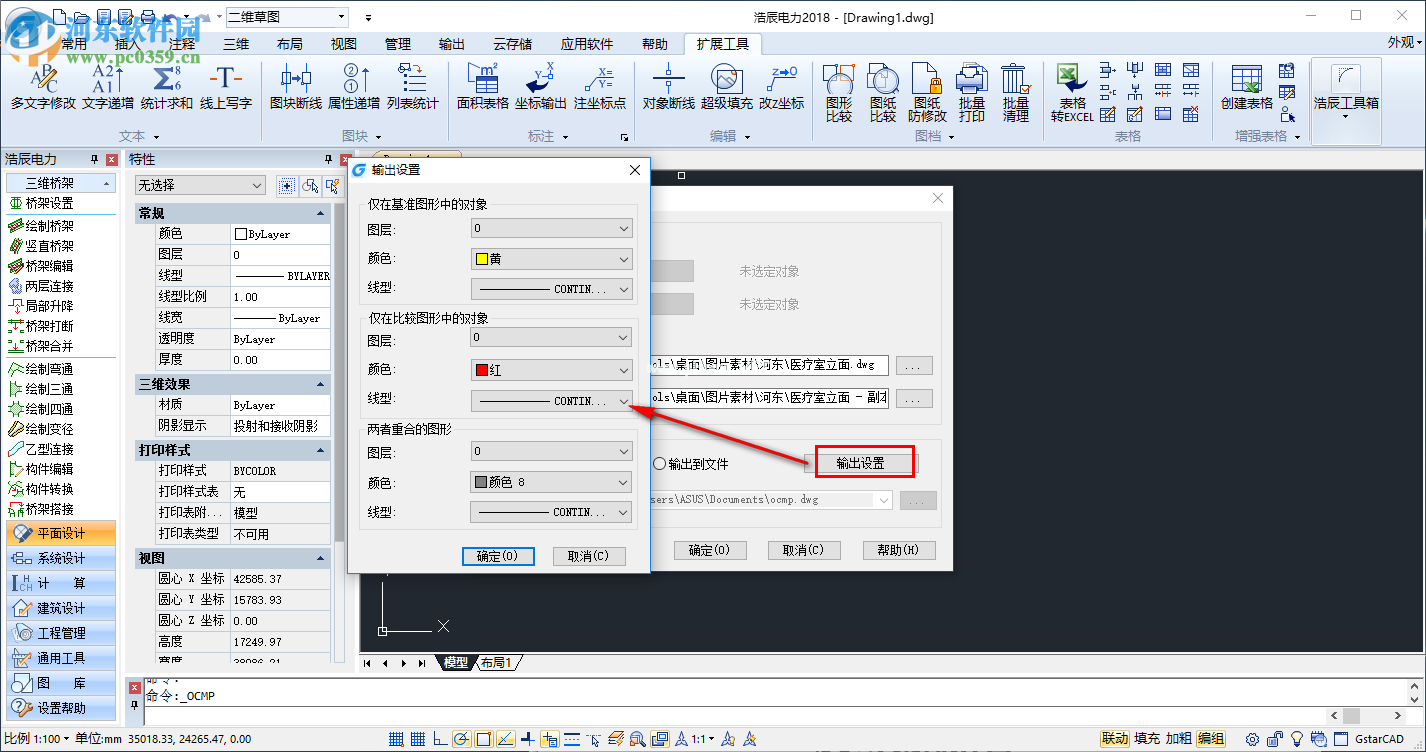Switch to the 云存储 ribbon tab

click(512, 44)
